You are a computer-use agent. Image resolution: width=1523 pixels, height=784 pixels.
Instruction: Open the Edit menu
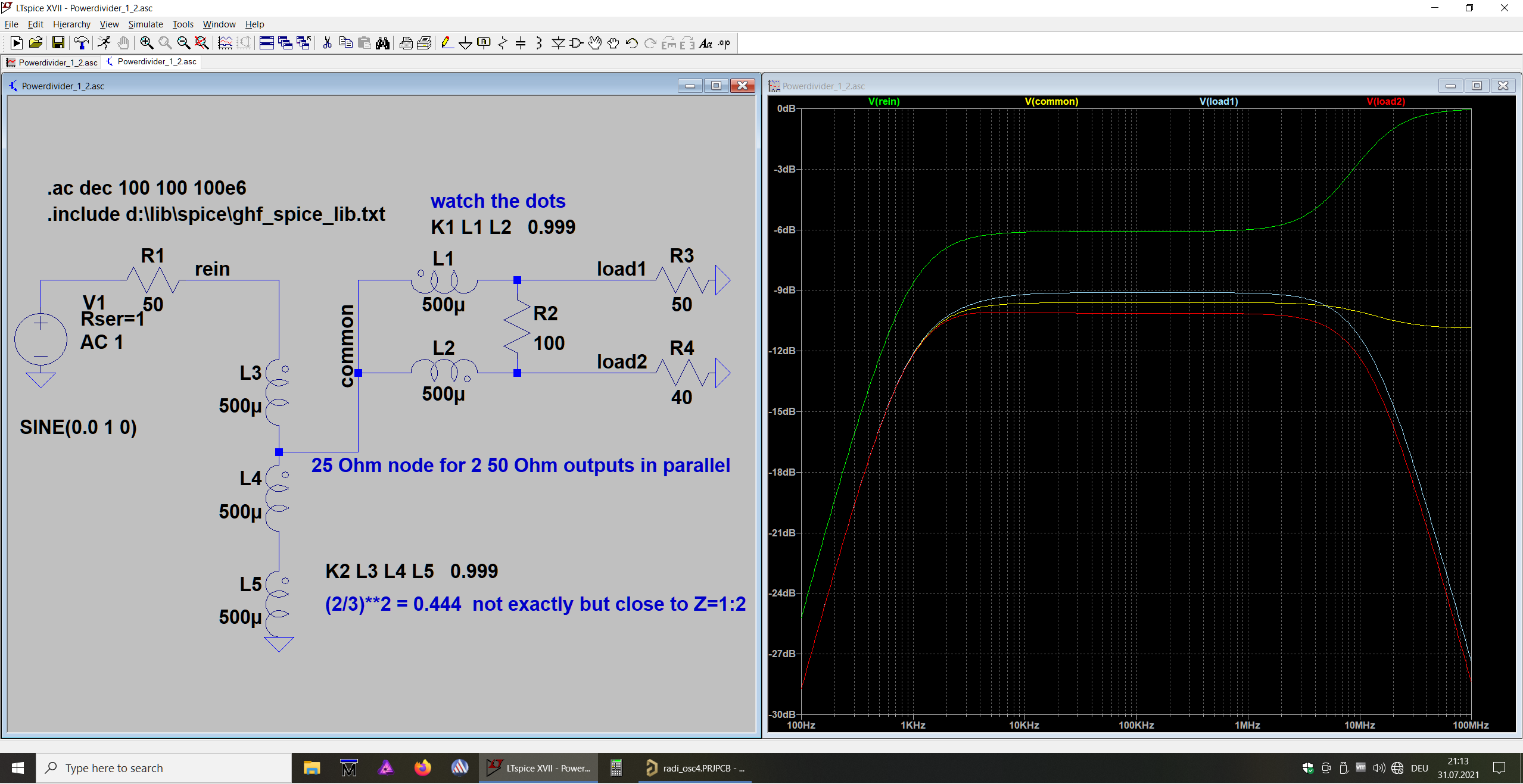[x=36, y=24]
